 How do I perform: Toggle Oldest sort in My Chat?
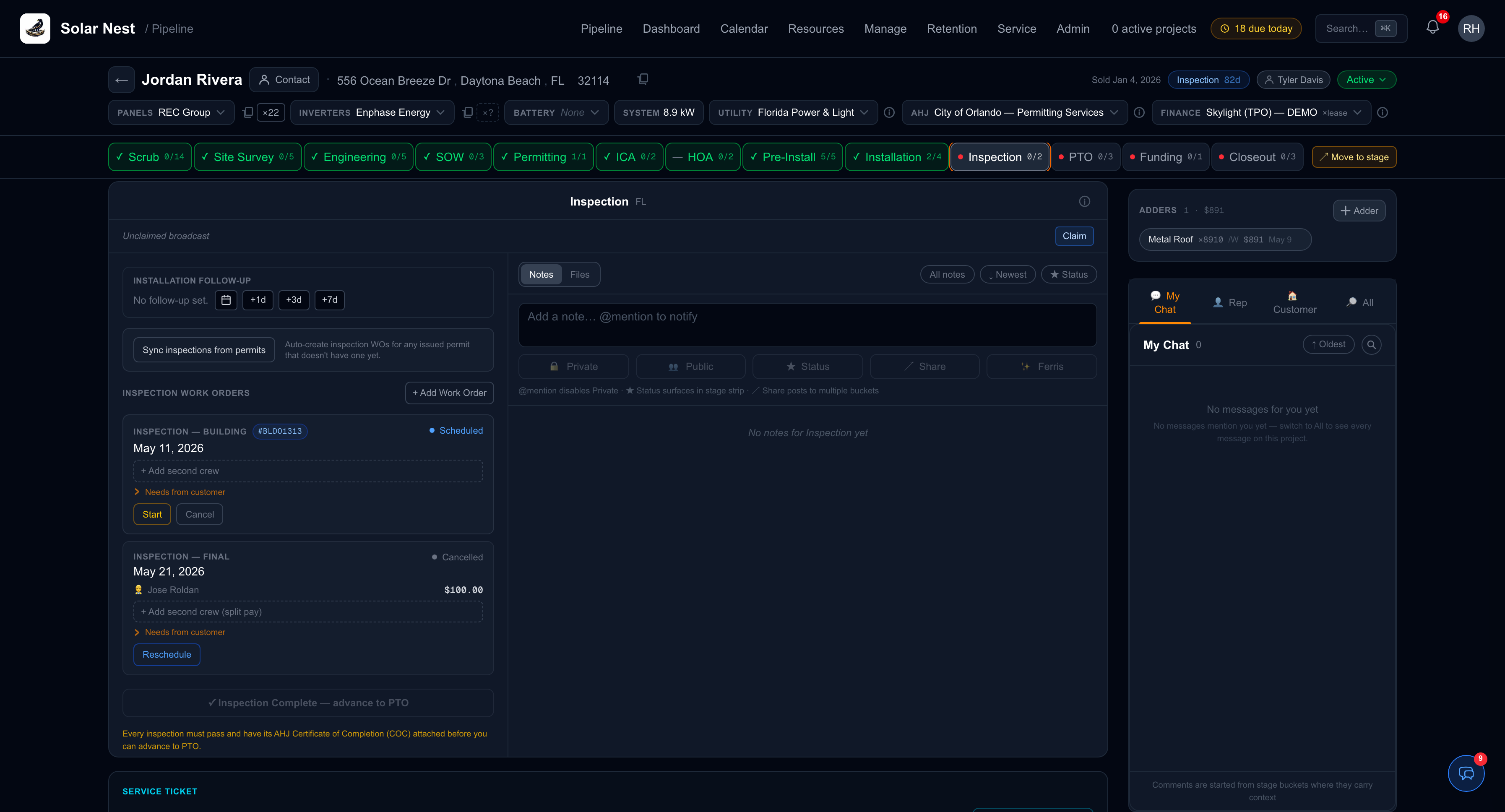(x=1328, y=345)
